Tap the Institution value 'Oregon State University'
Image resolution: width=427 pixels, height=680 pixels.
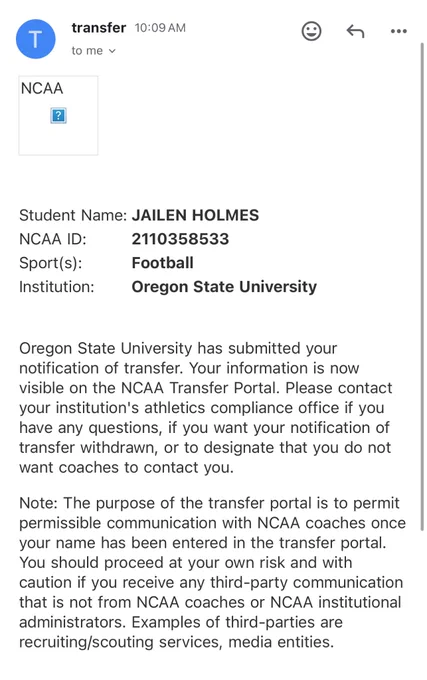[224, 287]
